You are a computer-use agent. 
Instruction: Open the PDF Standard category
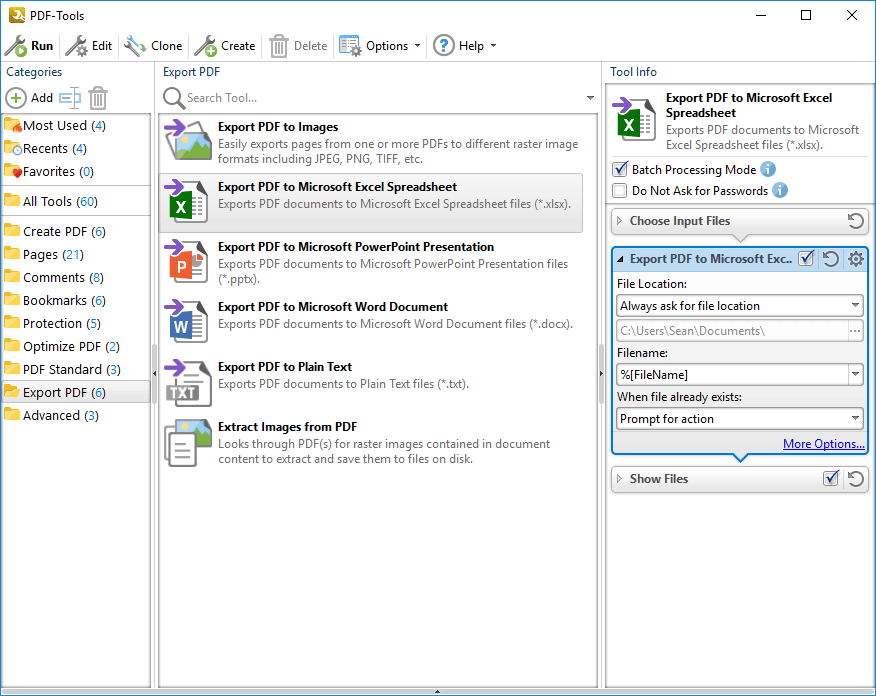click(75, 369)
